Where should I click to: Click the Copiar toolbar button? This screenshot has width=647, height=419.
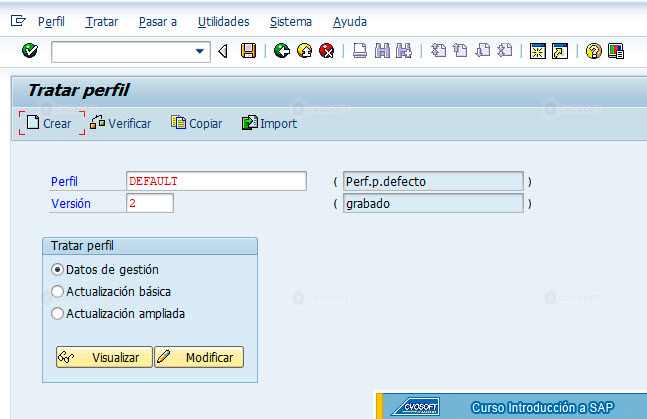pos(196,123)
